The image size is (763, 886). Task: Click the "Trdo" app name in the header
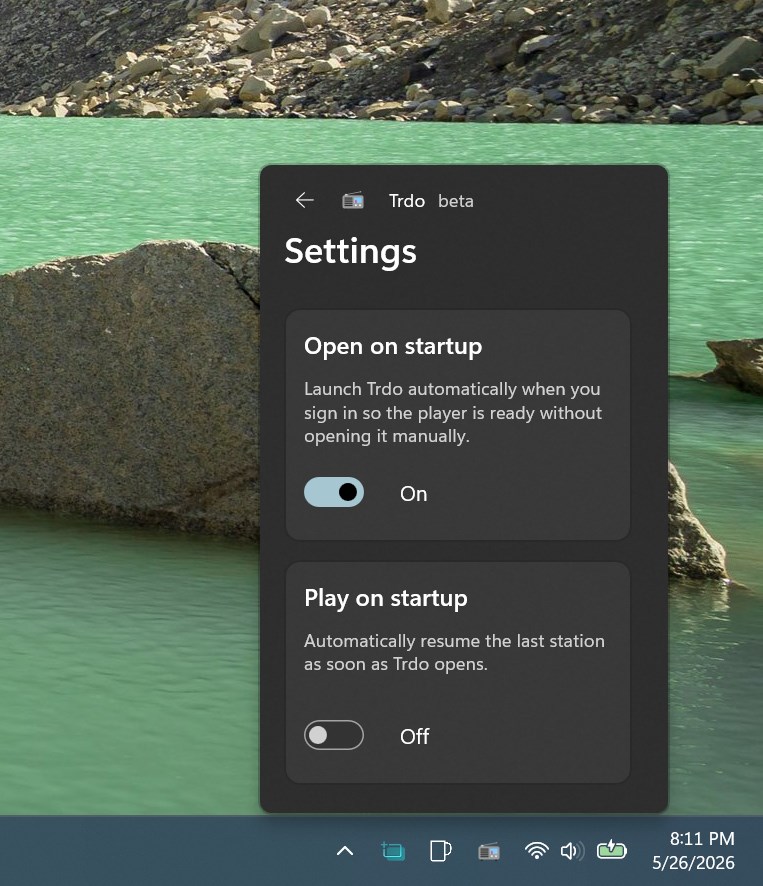click(407, 201)
